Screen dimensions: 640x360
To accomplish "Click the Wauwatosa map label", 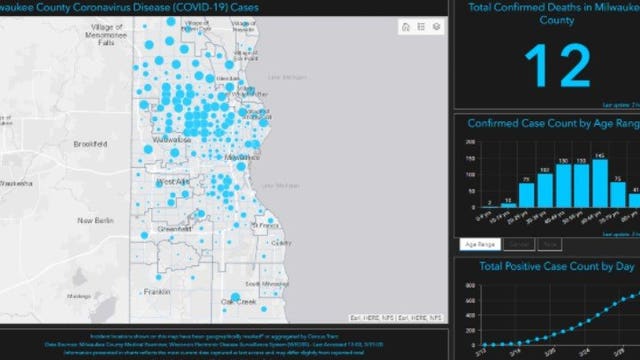I will [x=171, y=140].
